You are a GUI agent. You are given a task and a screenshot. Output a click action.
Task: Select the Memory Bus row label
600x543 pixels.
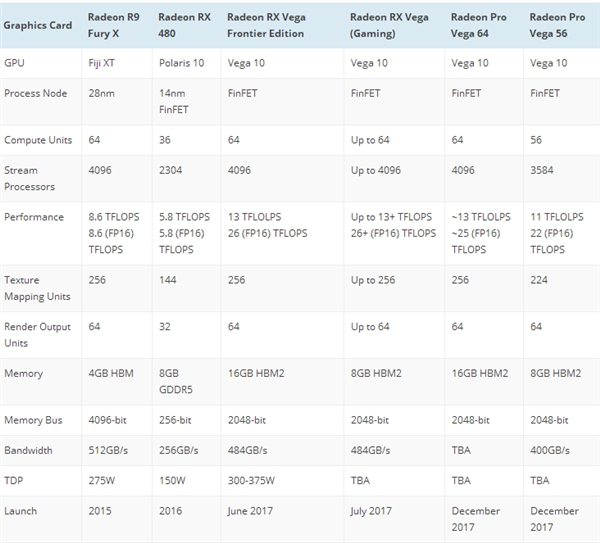point(34,420)
